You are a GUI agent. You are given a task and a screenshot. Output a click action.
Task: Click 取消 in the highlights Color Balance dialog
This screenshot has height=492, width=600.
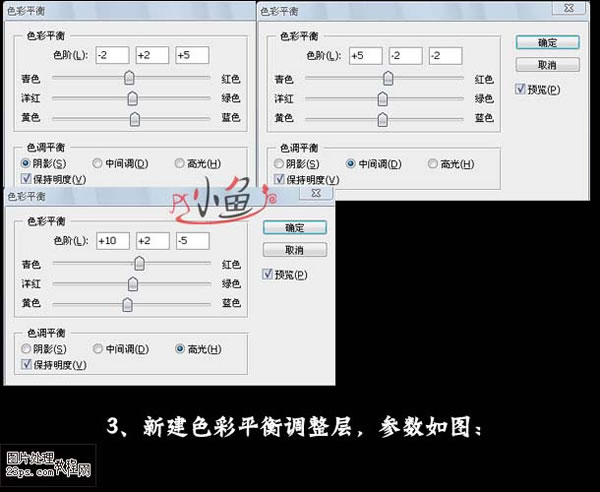pos(295,250)
